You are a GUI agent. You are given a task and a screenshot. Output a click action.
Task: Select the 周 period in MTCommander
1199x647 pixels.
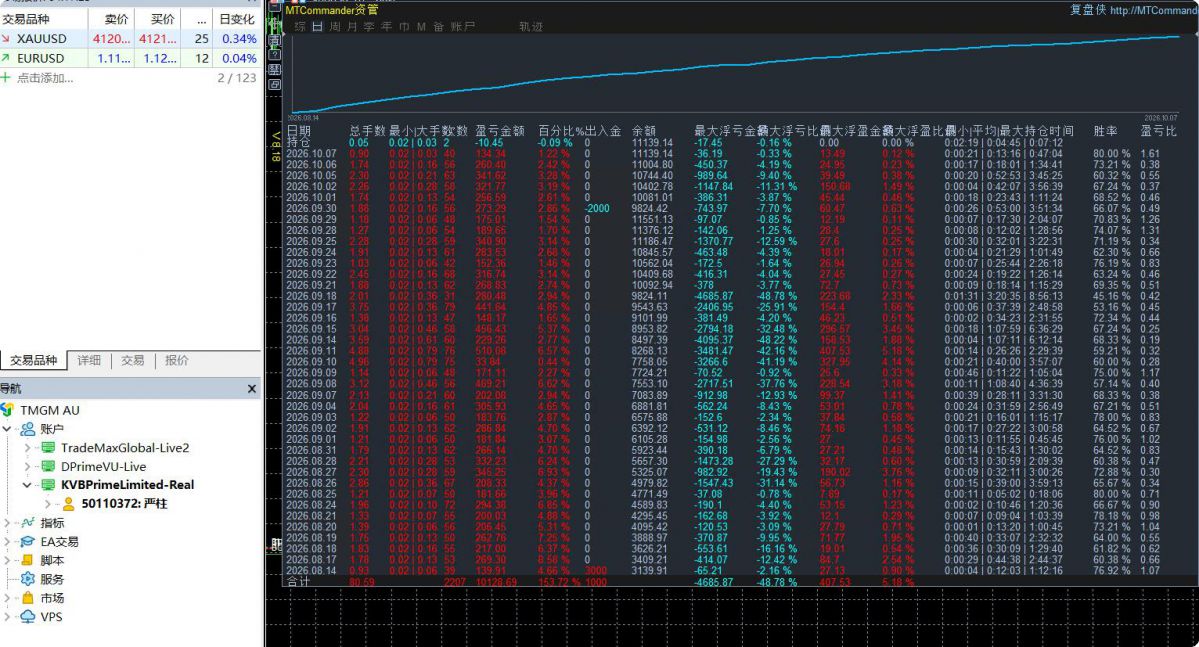click(335, 27)
